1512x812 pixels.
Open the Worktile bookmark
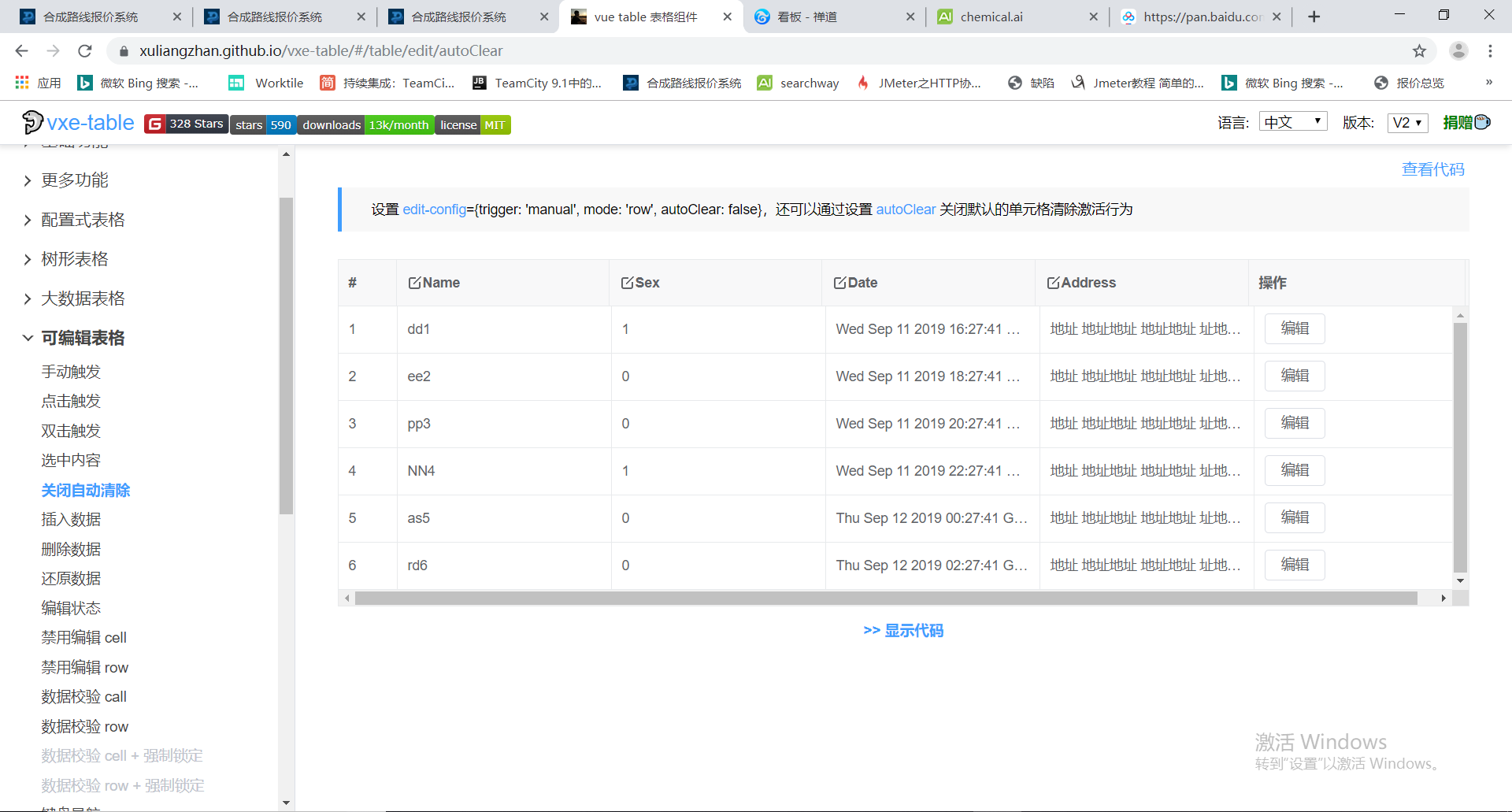click(x=266, y=83)
